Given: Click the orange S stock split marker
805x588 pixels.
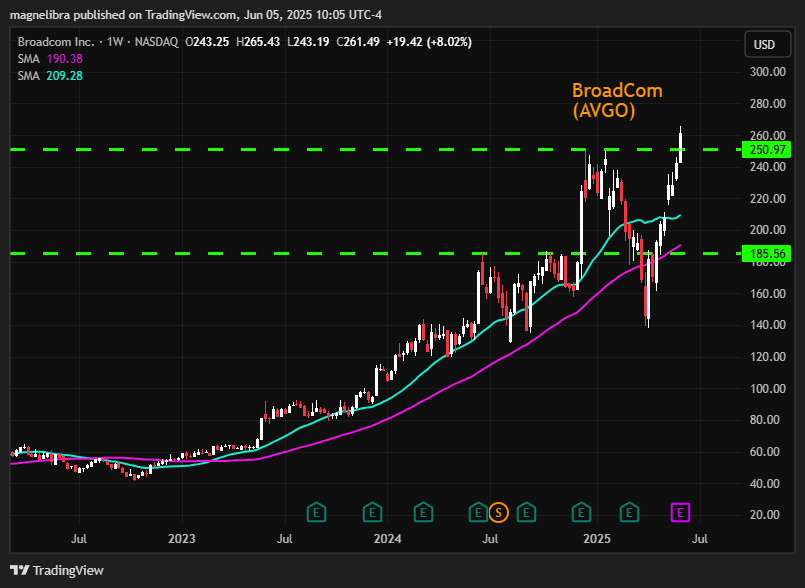Looking at the screenshot, I should (x=498, y=513).
